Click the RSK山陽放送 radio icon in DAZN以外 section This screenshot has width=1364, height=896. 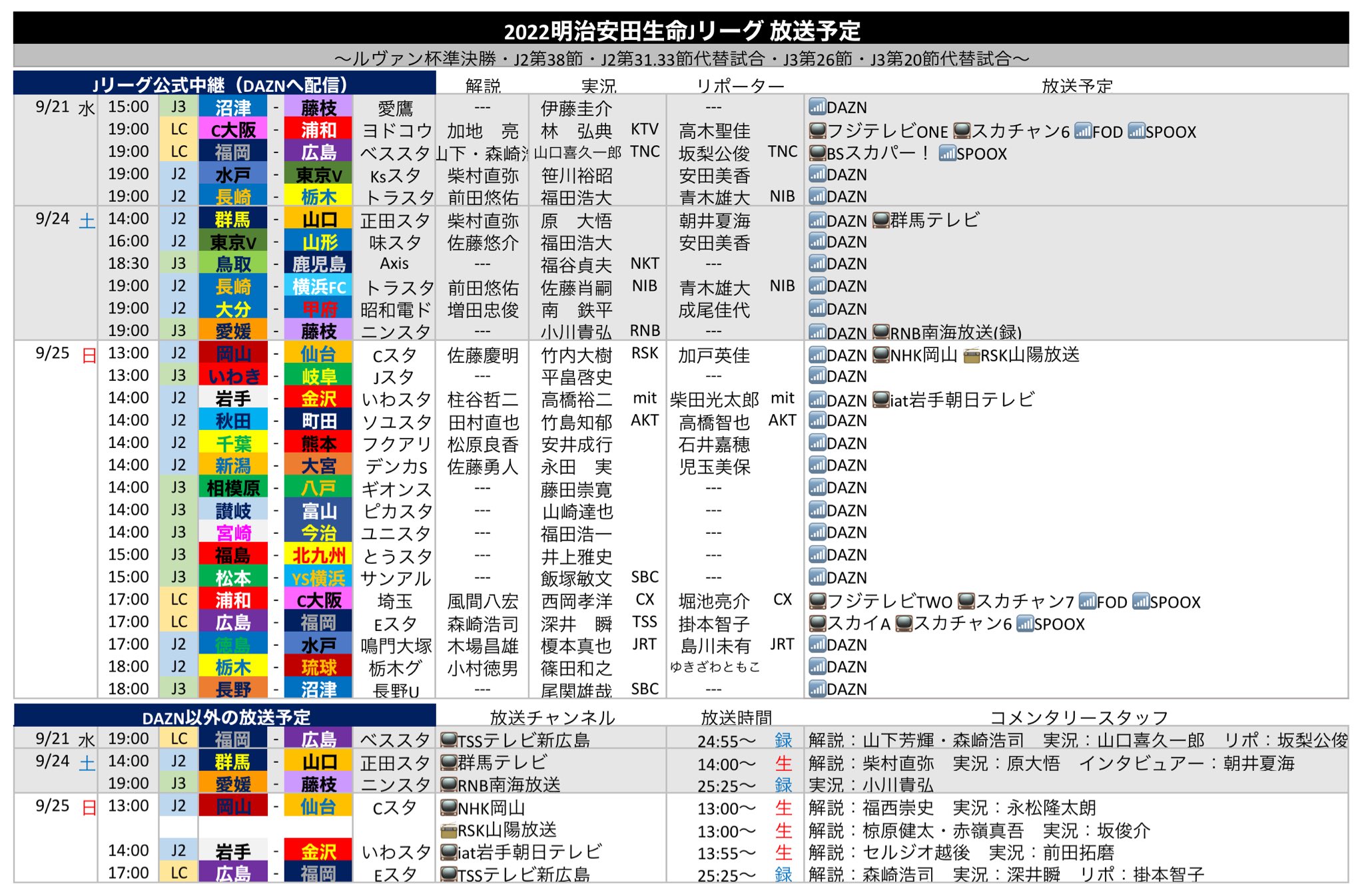(x=449, y=830)
